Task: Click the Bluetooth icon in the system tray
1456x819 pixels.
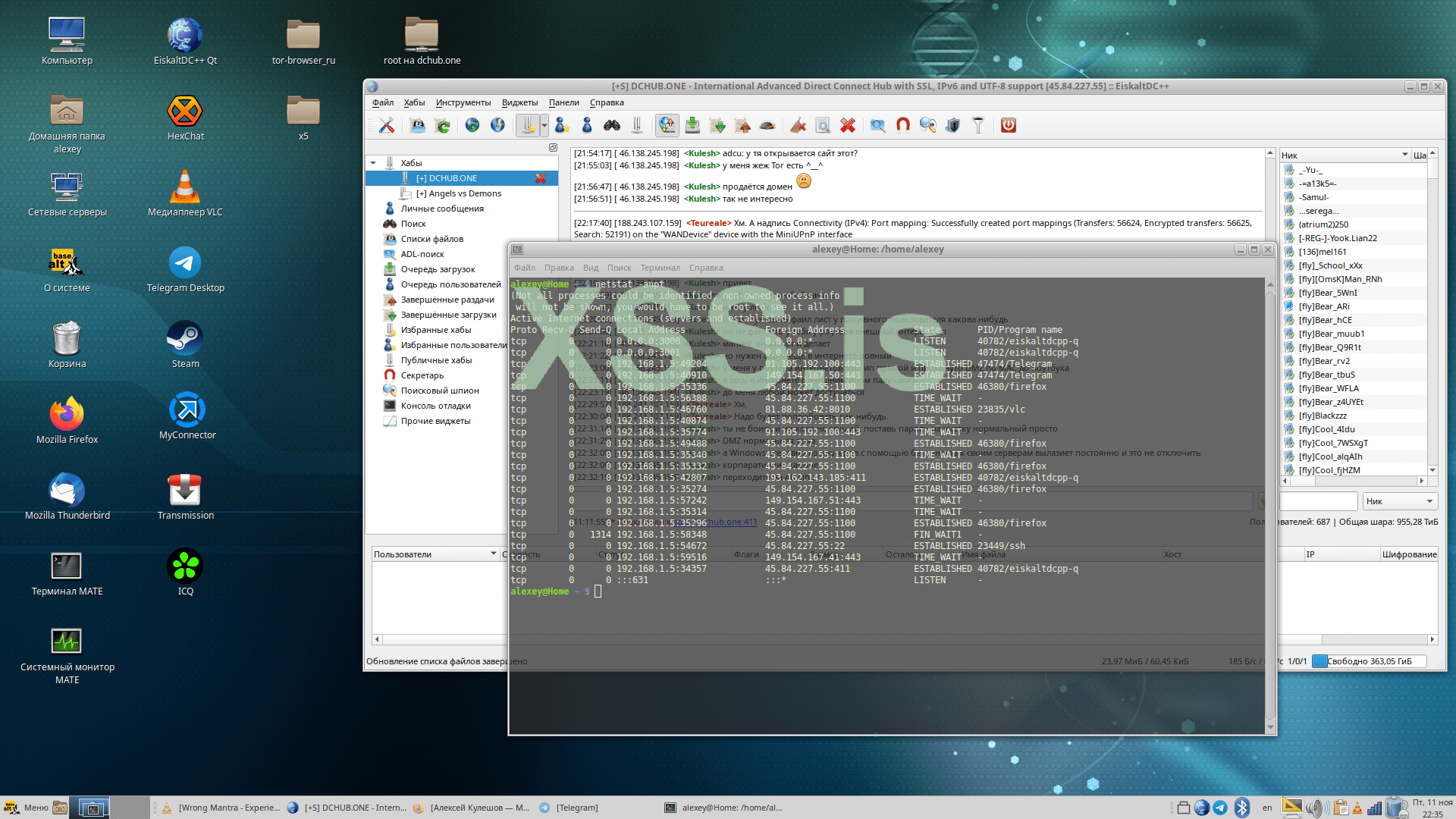Action: tap(1241, 808)
